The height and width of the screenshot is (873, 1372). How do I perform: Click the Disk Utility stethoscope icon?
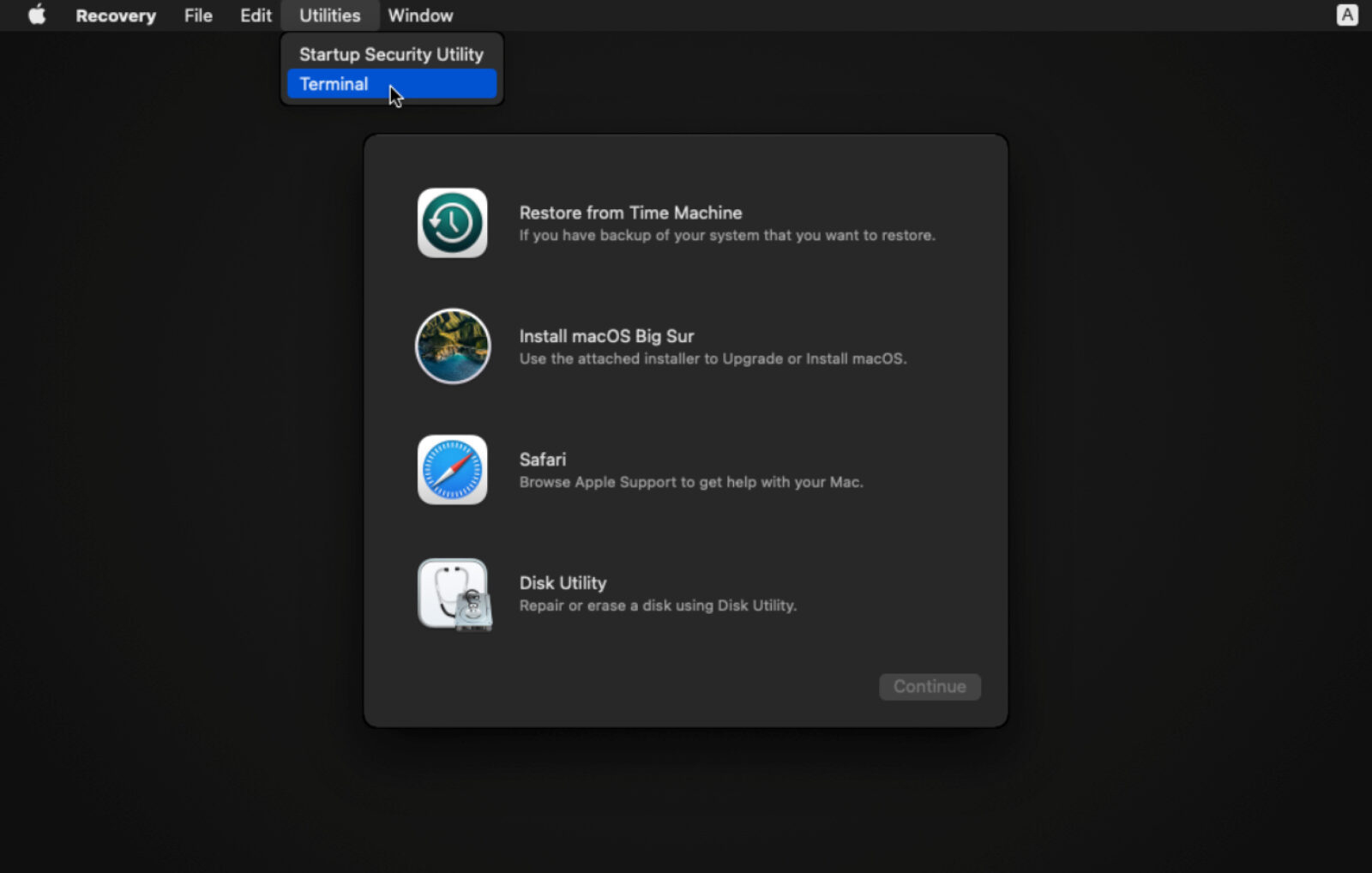[x=452, y=593]
